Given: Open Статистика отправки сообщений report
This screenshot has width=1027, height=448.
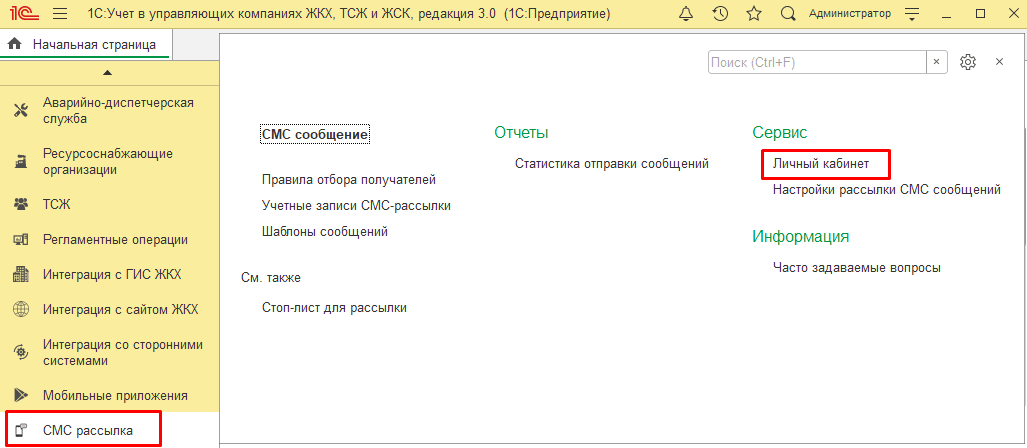Looking at the screenshot, I should point(611,163).
